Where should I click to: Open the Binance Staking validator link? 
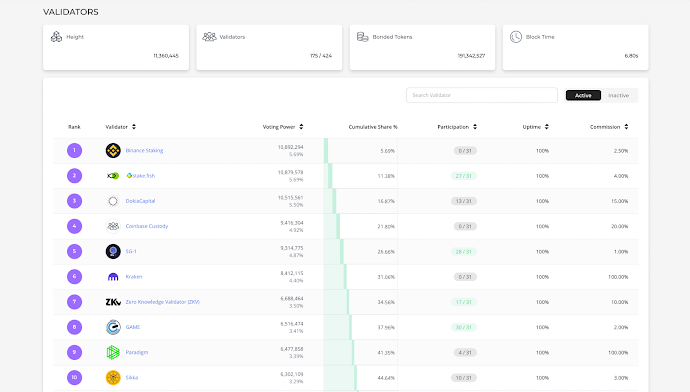(144, 150)
